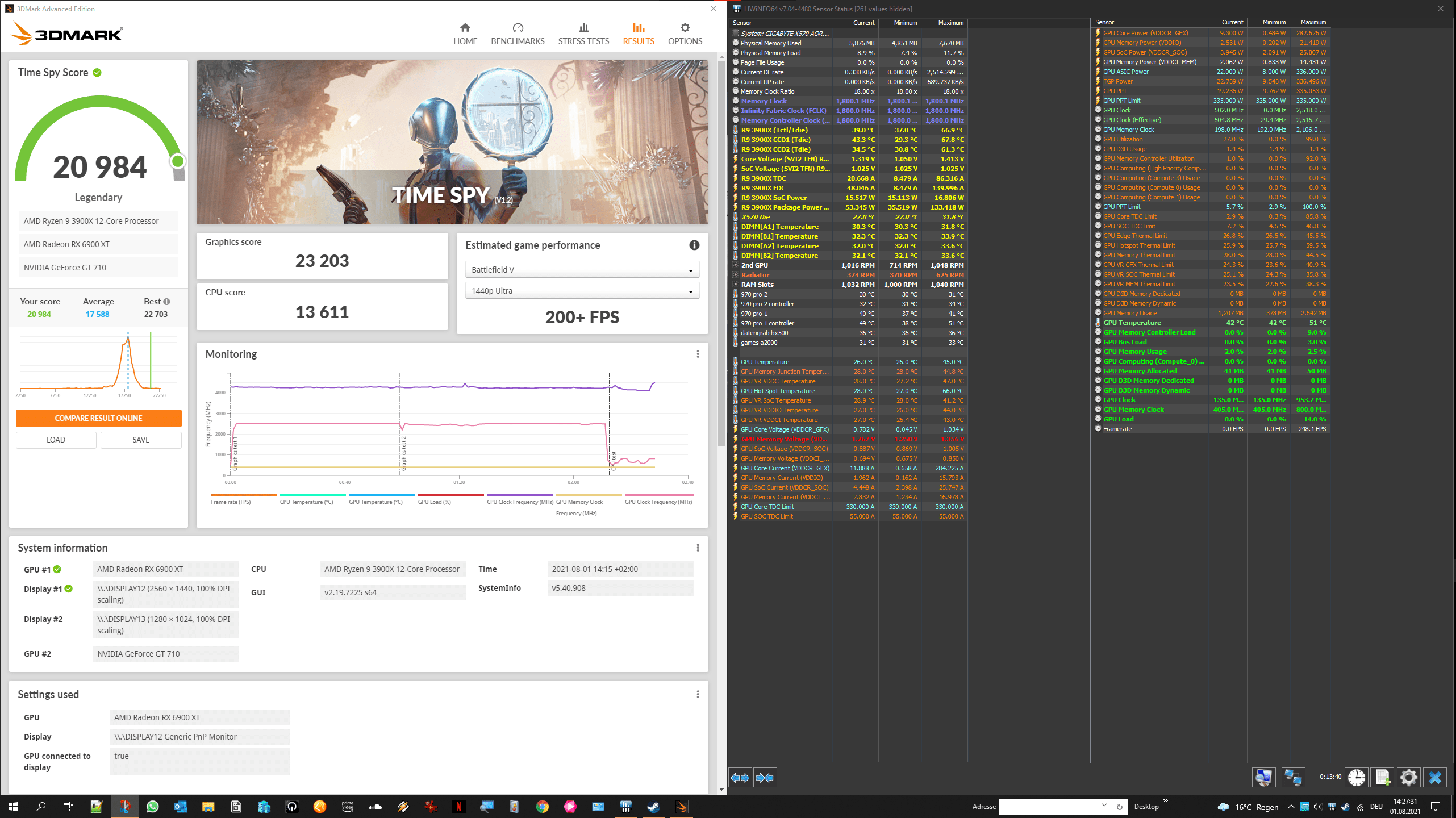The height and width of the screenshot is (818, 1456).
Task: Open the System information three-dot menu
Action: pos(698,548)
